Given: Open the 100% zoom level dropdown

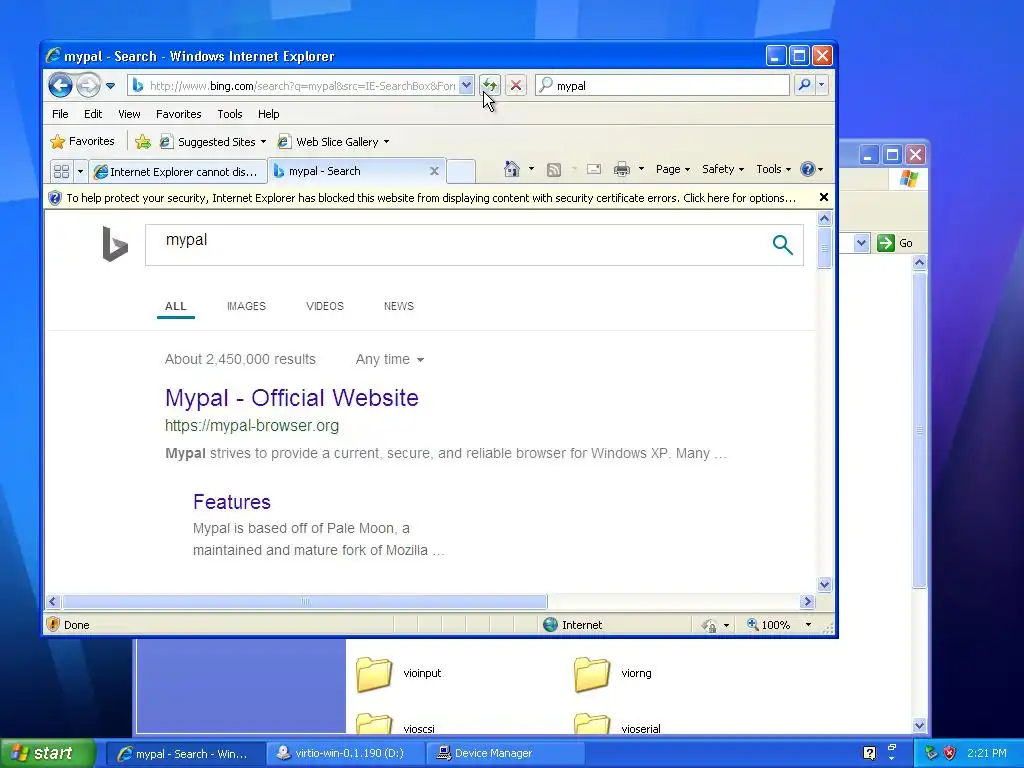Looking at the screenshot, I should click(808, 625).
